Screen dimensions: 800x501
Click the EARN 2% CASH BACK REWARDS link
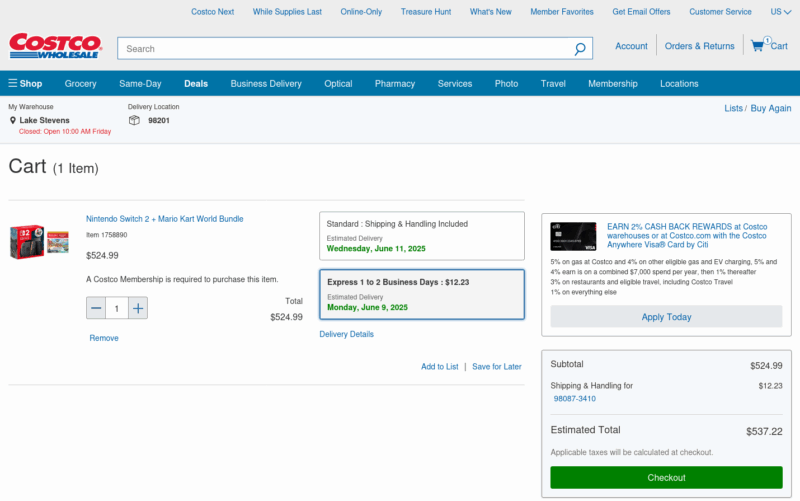click(x=687, y=236)
